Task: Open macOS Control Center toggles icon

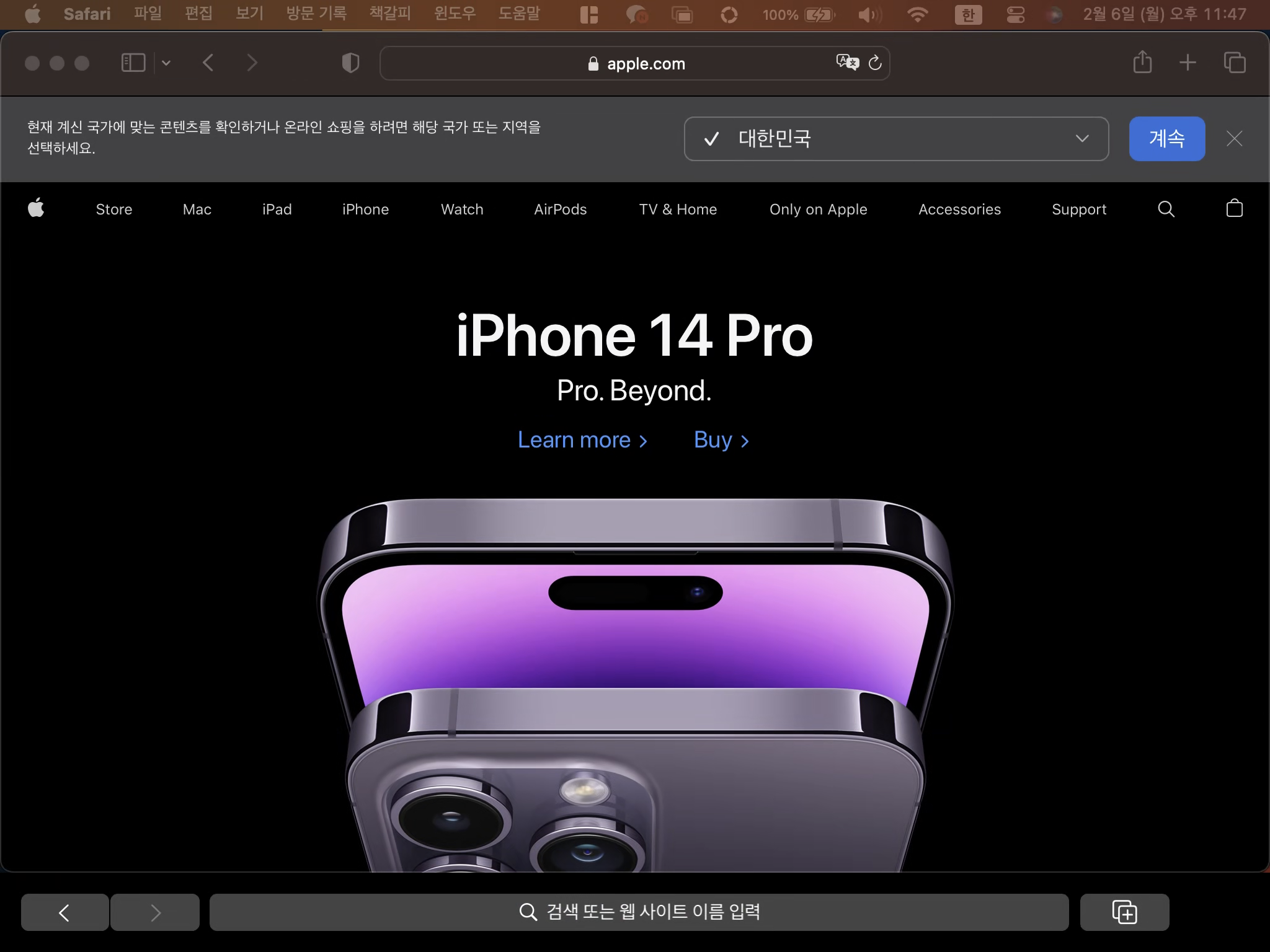Action: [x=1015, y=14]
